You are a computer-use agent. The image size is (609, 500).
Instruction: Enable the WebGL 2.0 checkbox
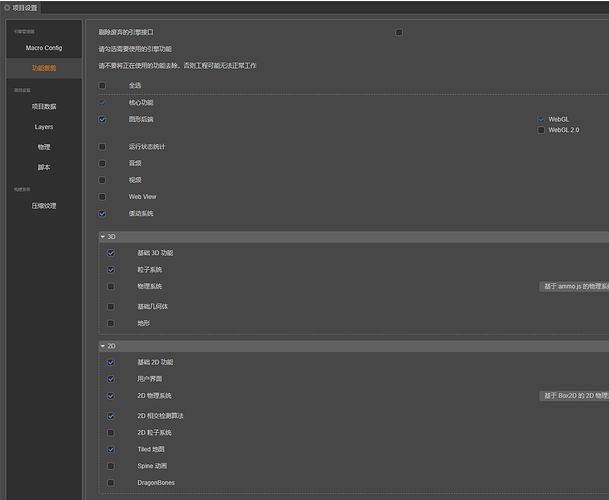point(541,130)
